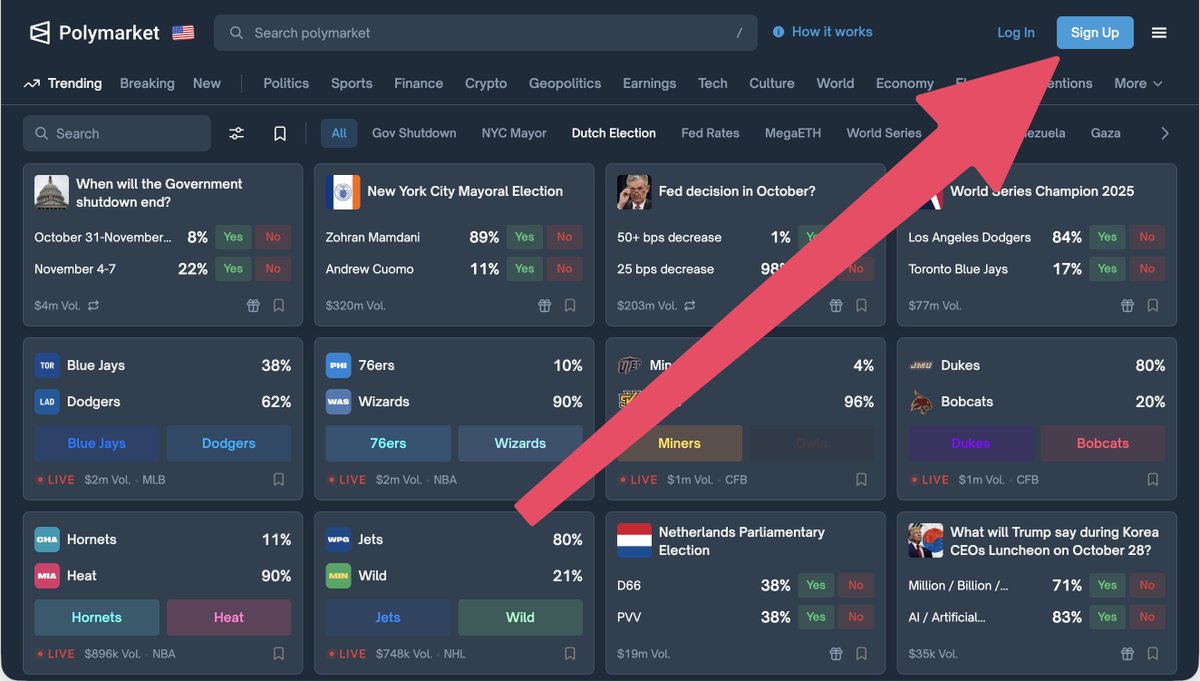Switch to the Sports category
1200x681 pixels.
(x=352, y=84)
